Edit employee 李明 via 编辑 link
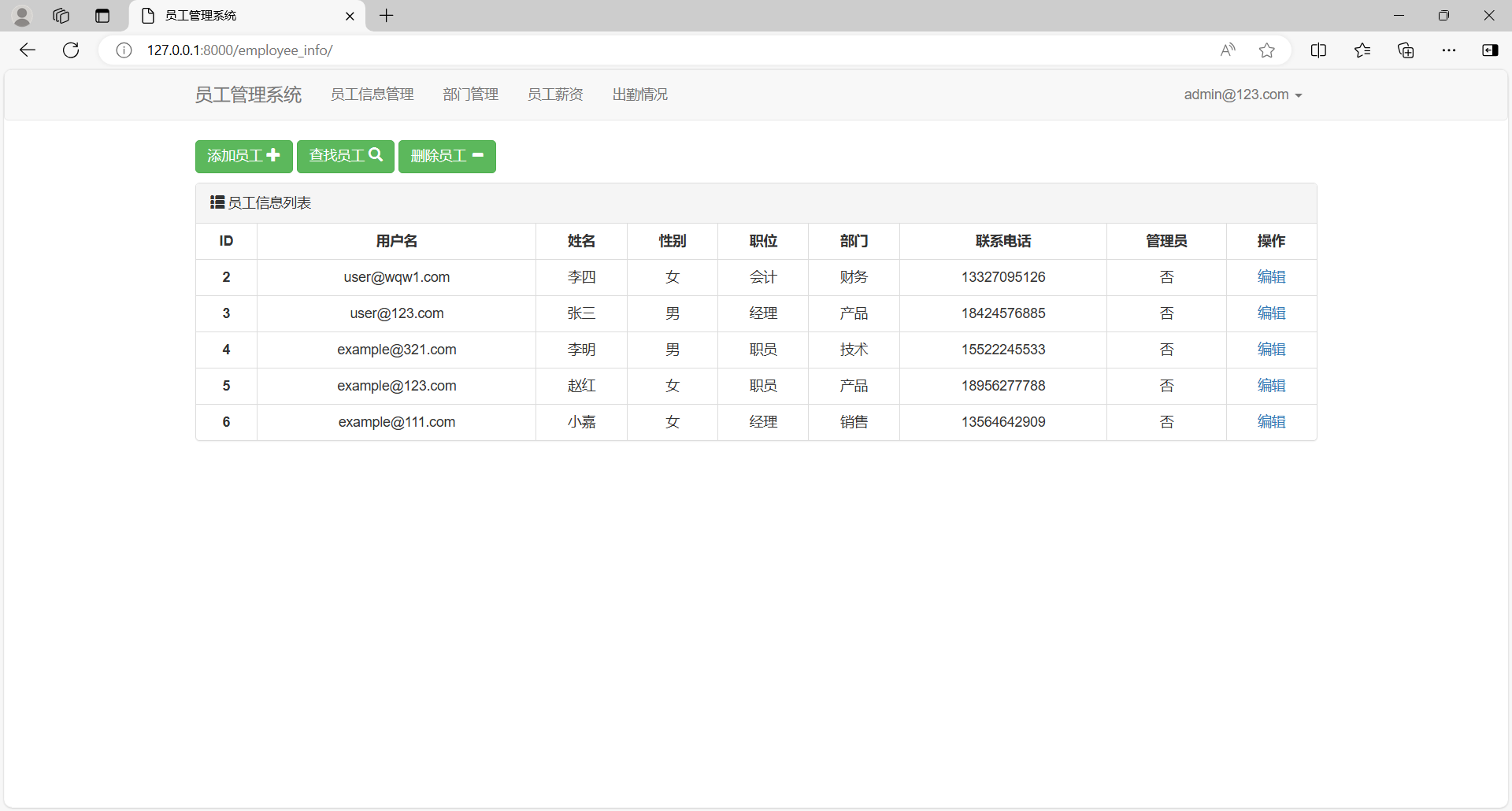1512x811 pixels. 1271,350
